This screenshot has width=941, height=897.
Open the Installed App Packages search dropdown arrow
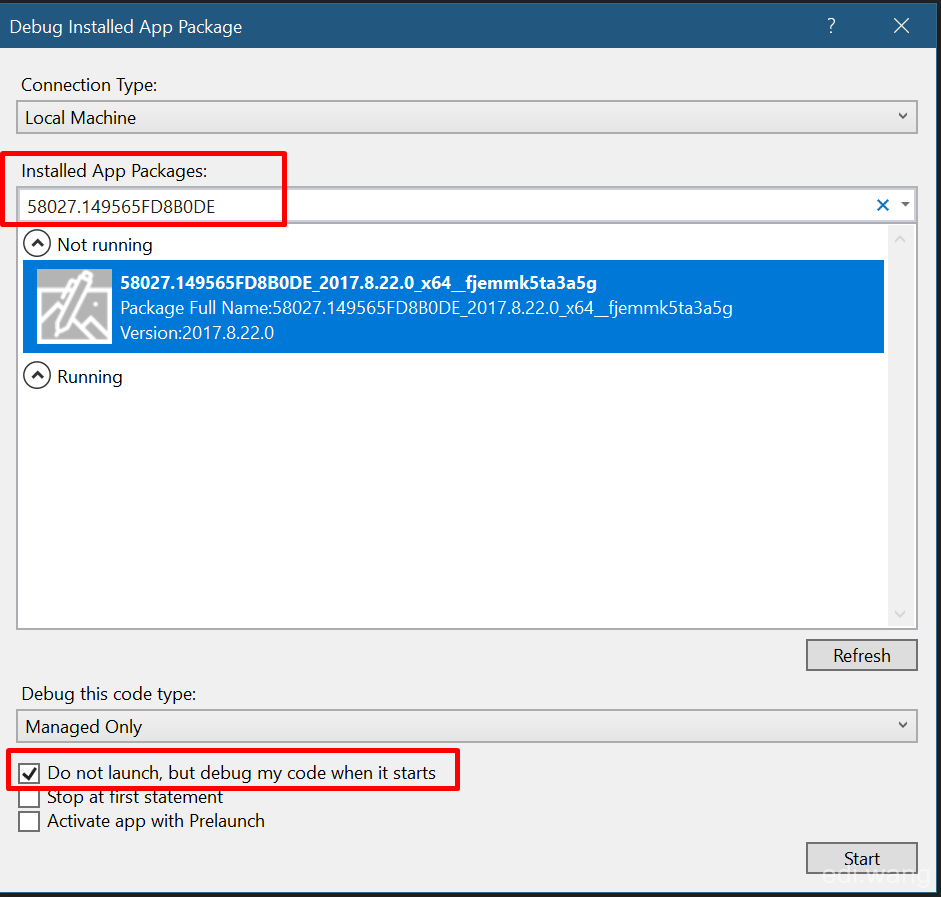(905, 205)
